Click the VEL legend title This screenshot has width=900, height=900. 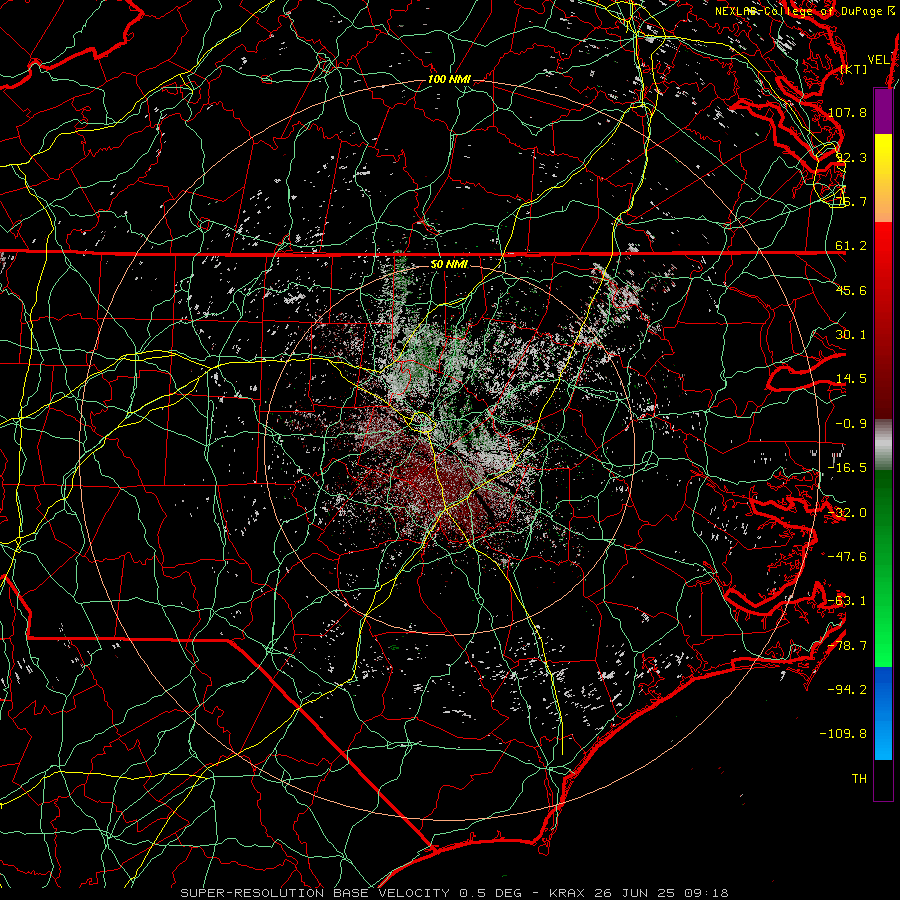click(x=879, y=60)
